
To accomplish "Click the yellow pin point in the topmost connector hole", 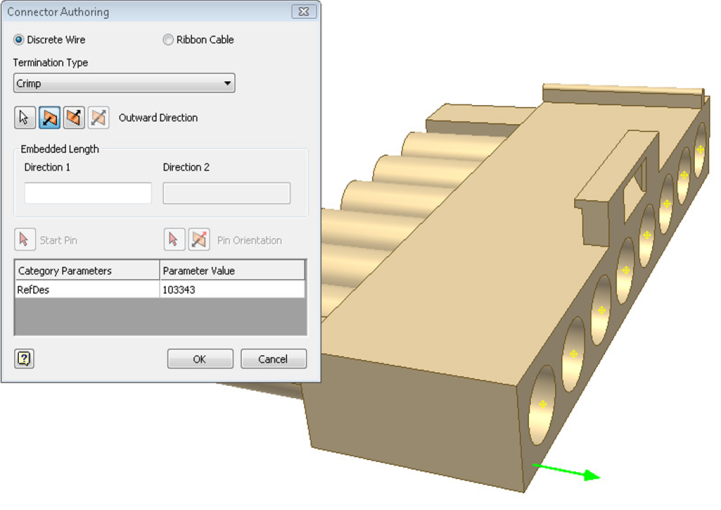I will (x=700, y=149).
